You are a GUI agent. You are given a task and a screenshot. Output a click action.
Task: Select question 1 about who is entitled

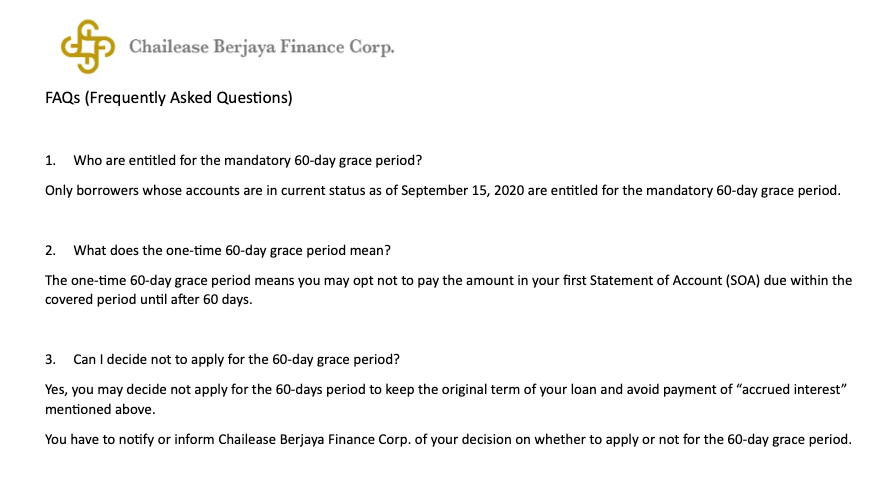(x=248, y=160)
